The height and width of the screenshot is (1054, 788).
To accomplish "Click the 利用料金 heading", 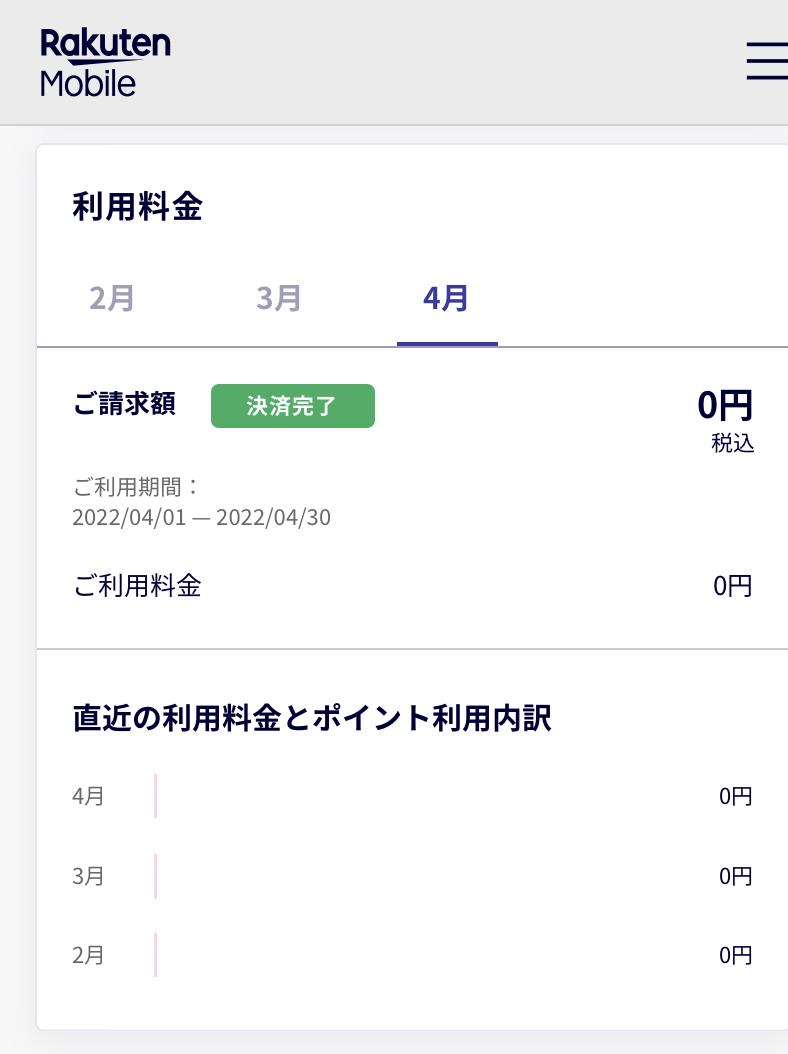I will (137, 207).
